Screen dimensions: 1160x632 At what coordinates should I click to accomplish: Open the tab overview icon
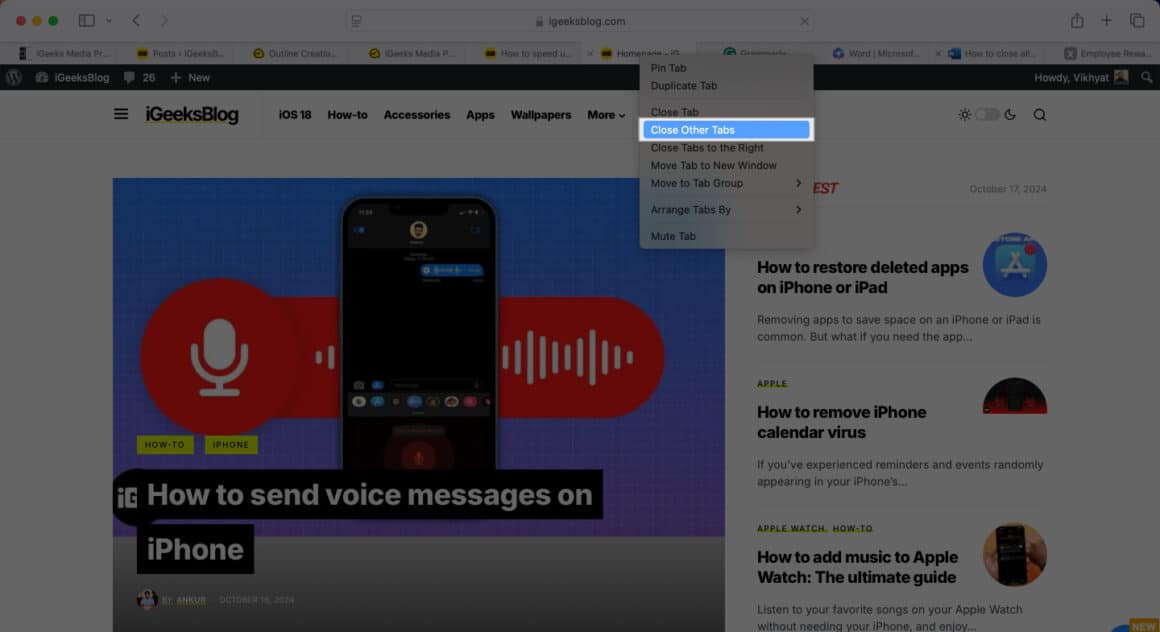(1136, 19)
